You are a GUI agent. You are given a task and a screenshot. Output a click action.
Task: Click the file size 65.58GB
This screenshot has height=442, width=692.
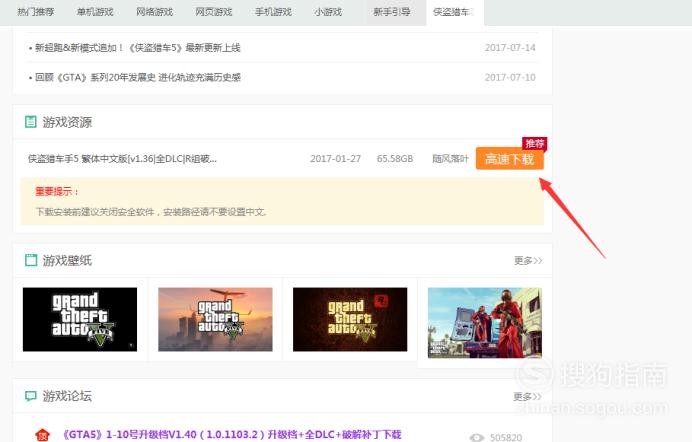click(395, 158)
